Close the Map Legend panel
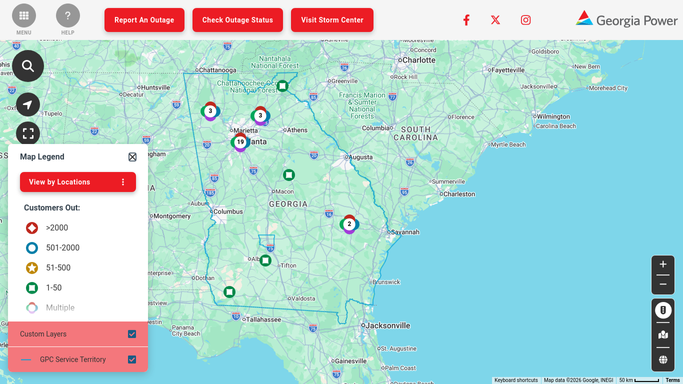683x384 pixels. click(132, 157)
